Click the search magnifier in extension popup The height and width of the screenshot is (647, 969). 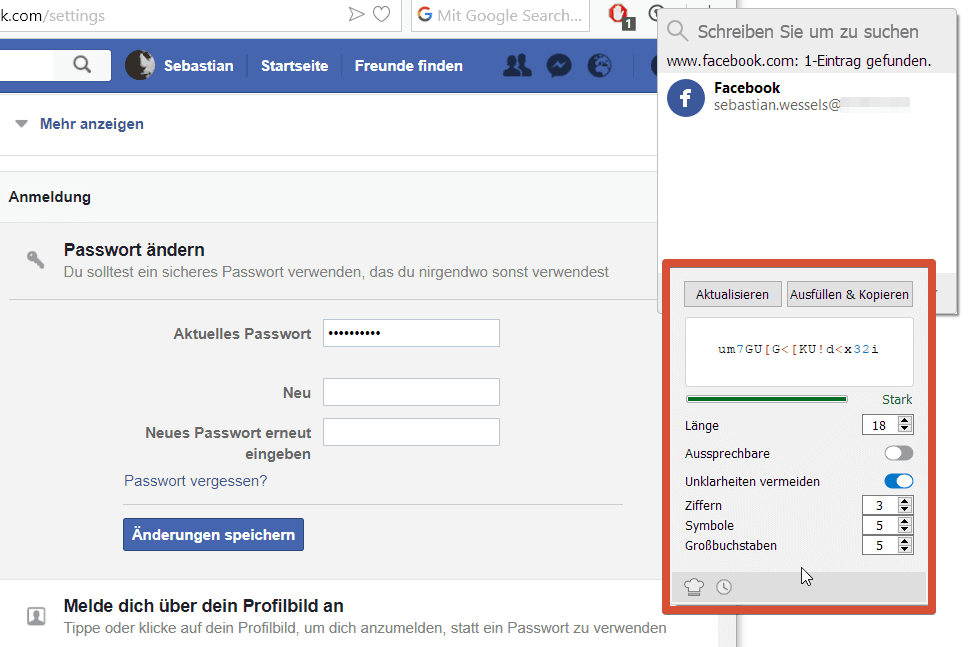tap(677, 30)
